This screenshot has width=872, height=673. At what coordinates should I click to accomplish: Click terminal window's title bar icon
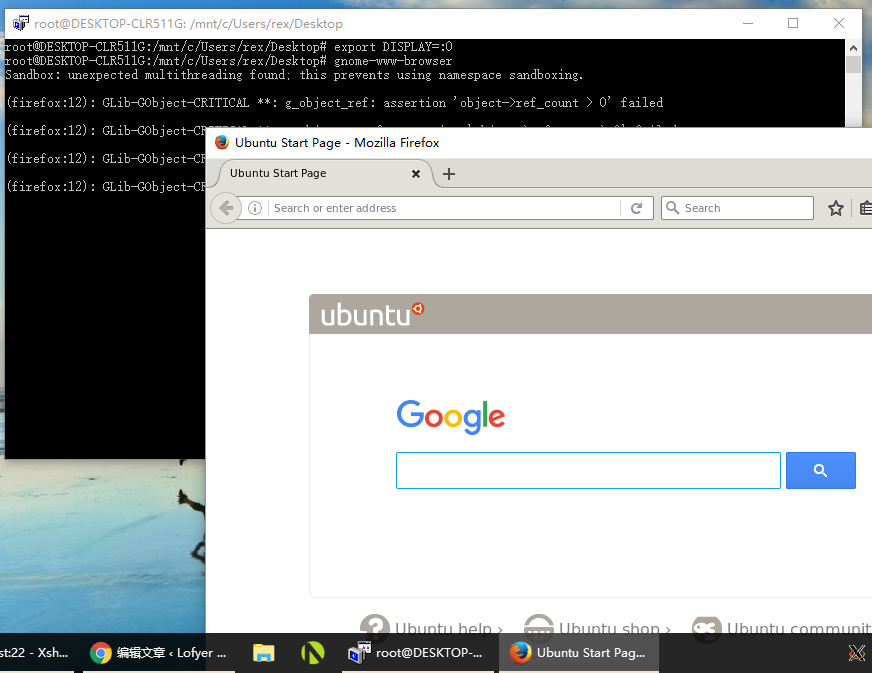(x=21, y=23)
